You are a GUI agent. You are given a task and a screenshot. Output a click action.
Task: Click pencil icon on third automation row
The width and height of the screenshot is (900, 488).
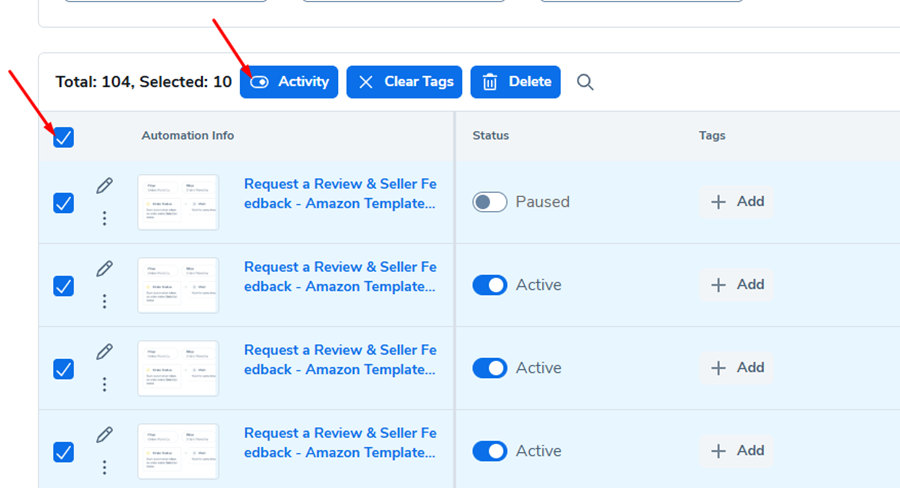click(x=104, y=352)
